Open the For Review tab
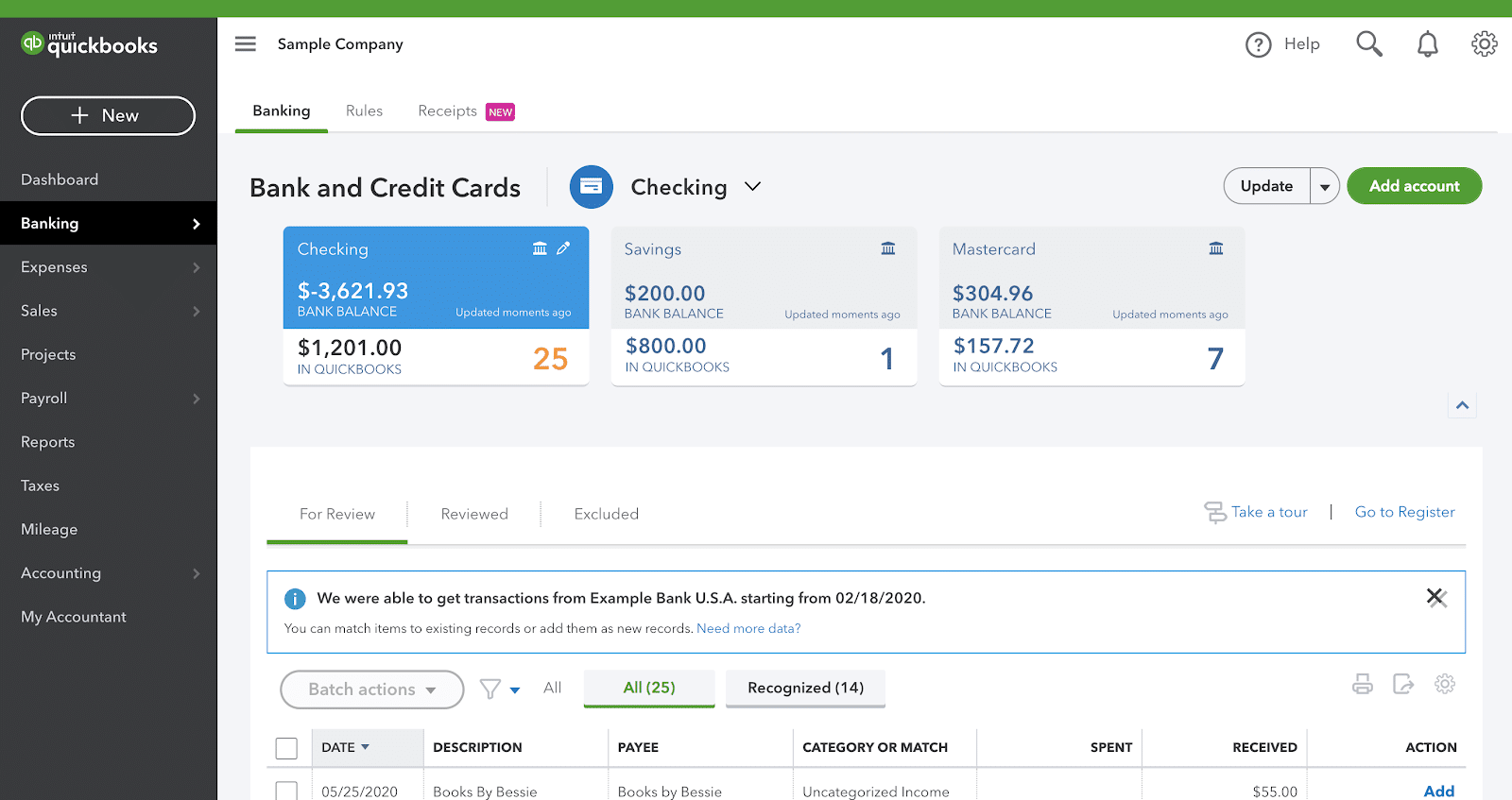The width and height of the screenshot is (1512, 800). coord(337,514)
